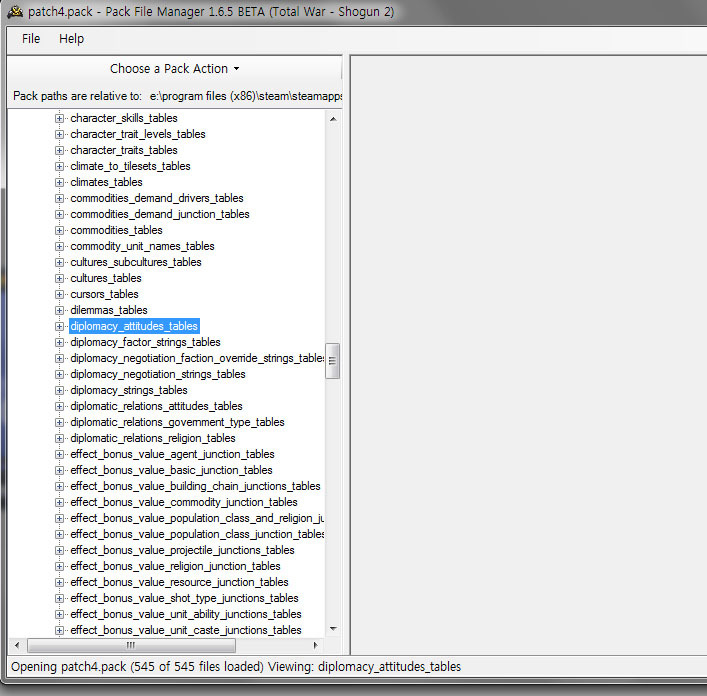Viewport: 707px width, 696px height.
Task: Expand the cultures_tables tree node
Action: coord(59,279)
